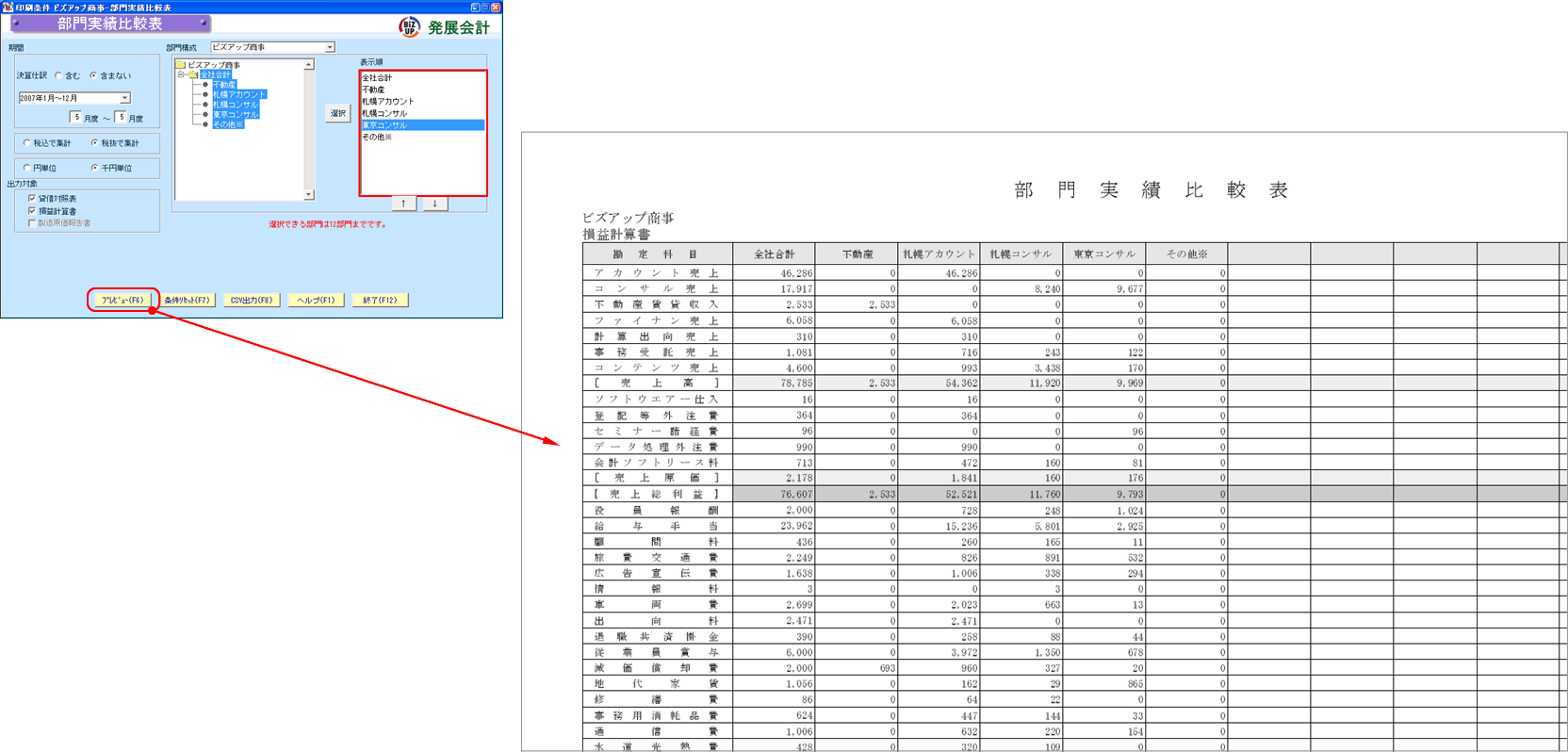1568x752 pixels.
Task: Select 札幌アカウント in the 表示順 list
Action: pyautogui.click(x=422, y=101)
